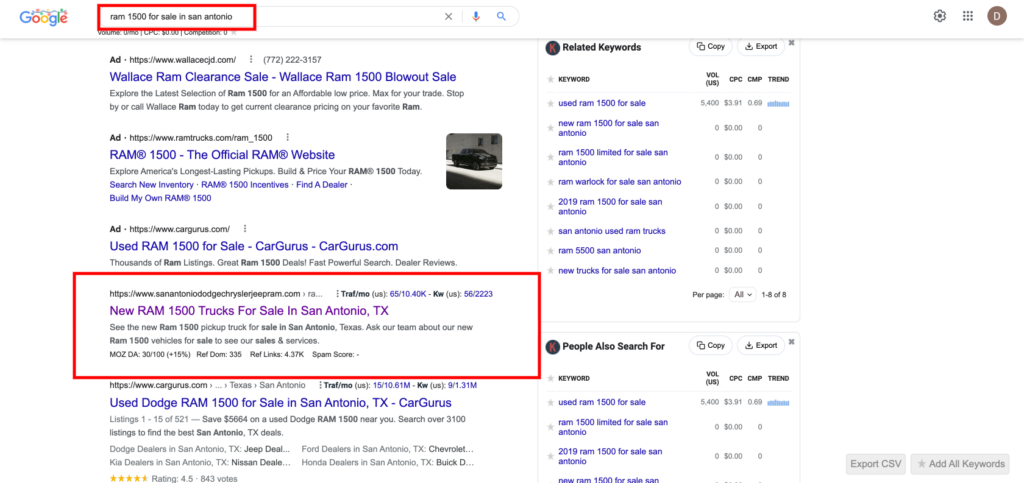Click the Google logo
This screenshot has height=483, width=1024.
click(43, 18)
